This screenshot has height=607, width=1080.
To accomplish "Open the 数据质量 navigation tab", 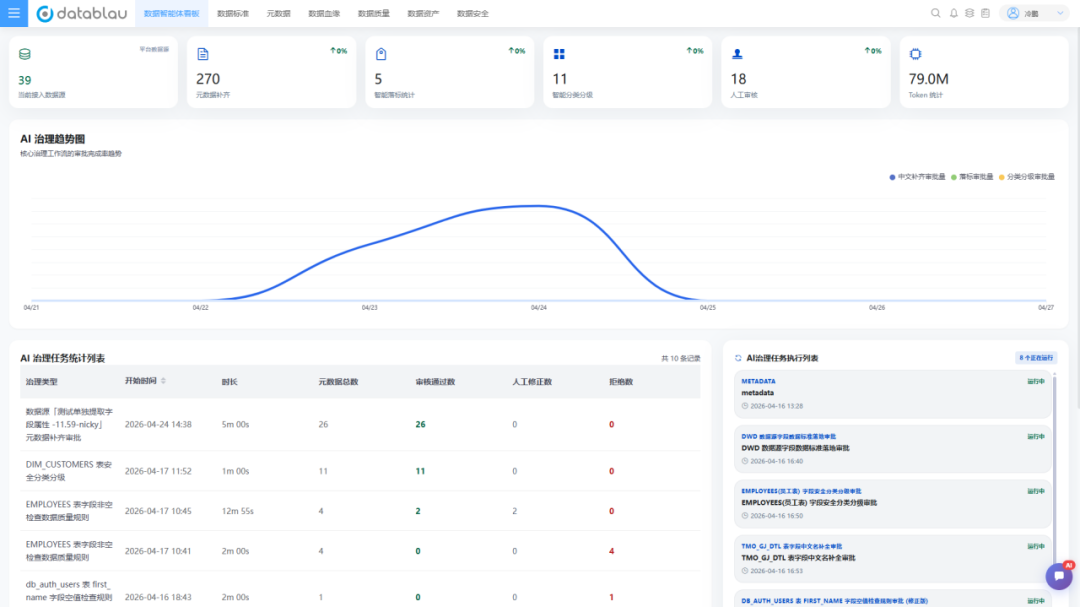I will click(x=374, y=14).
